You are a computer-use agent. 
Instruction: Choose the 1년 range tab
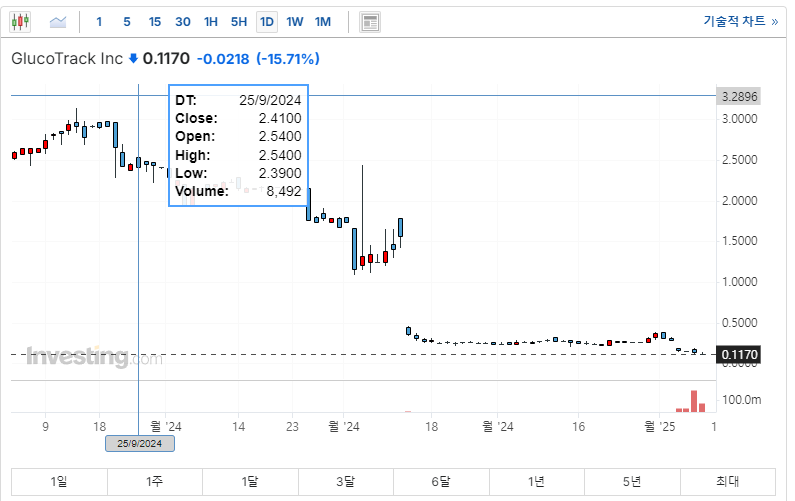point(537,481)
